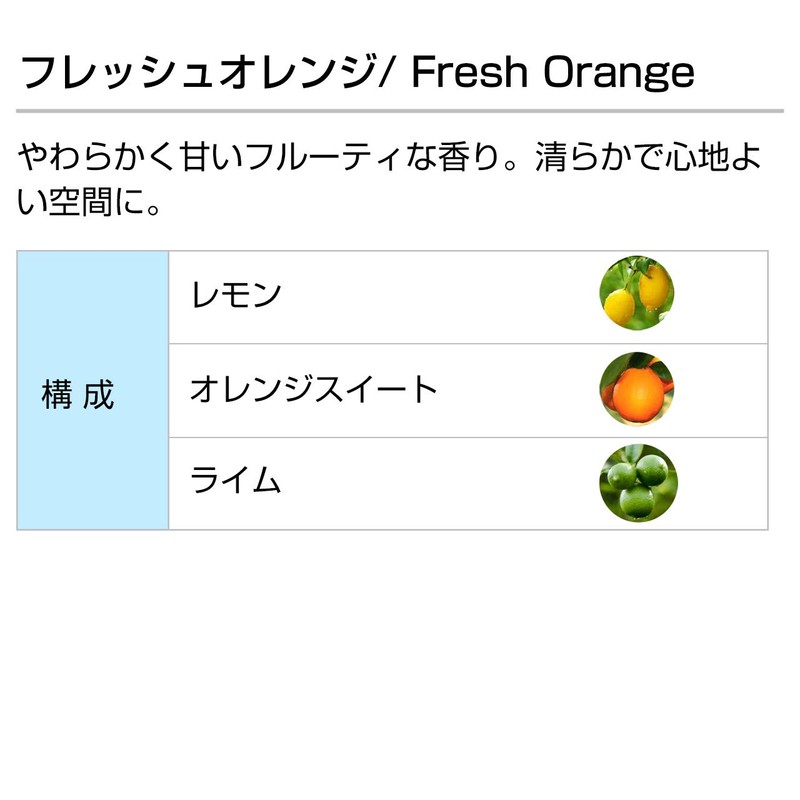Viewport: 800px width, 800px height.
Task: Click the gray divider below title
Action: [400, 110]
